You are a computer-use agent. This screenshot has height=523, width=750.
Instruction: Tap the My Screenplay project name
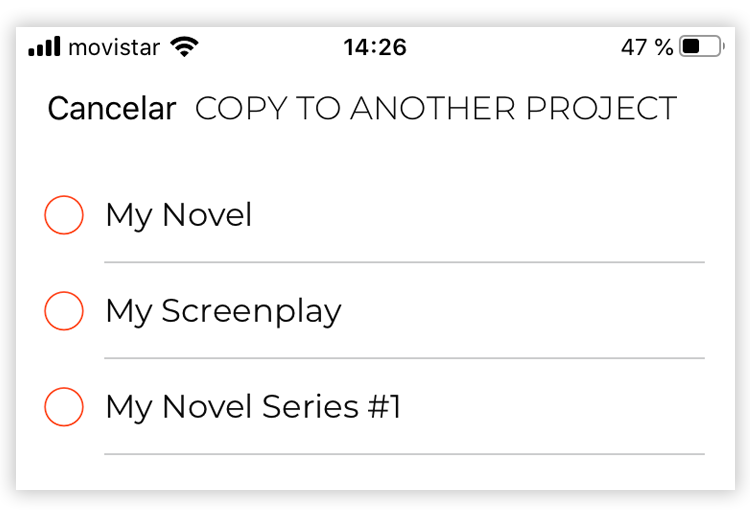(224, 312)
